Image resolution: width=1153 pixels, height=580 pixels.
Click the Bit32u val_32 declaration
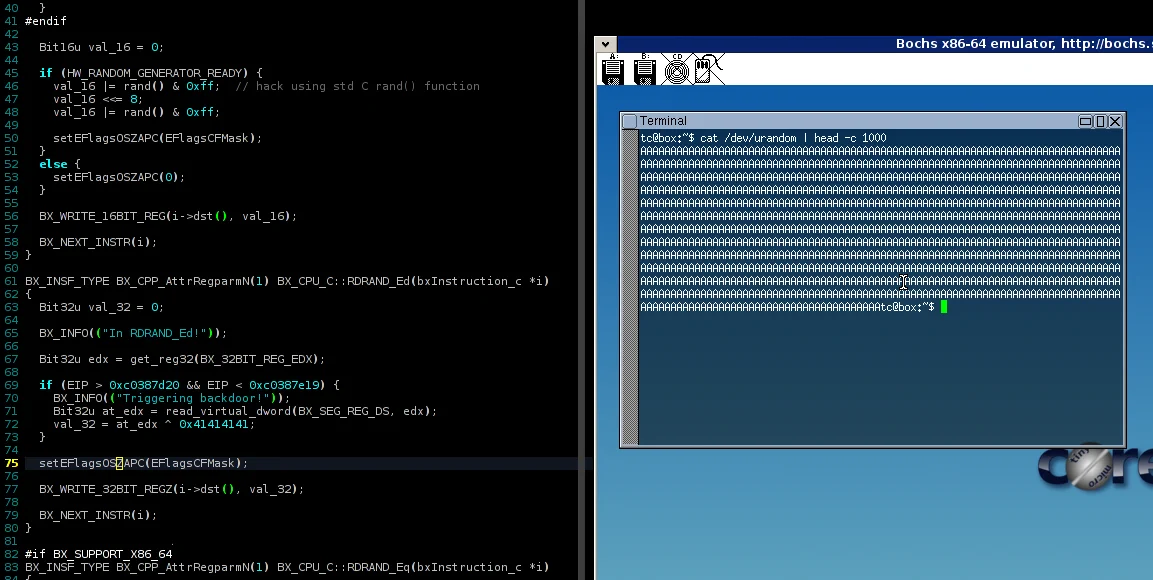[x=101, y=307]
